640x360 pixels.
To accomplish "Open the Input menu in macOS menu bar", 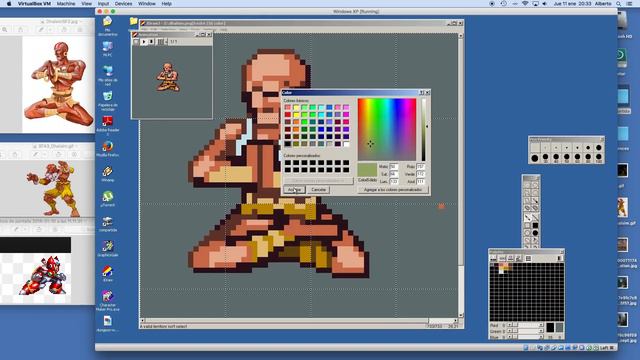I will tap(103, 4).
